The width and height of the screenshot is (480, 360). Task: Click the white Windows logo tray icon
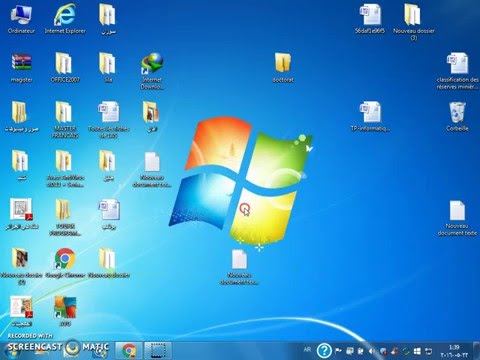coord(417,351)
